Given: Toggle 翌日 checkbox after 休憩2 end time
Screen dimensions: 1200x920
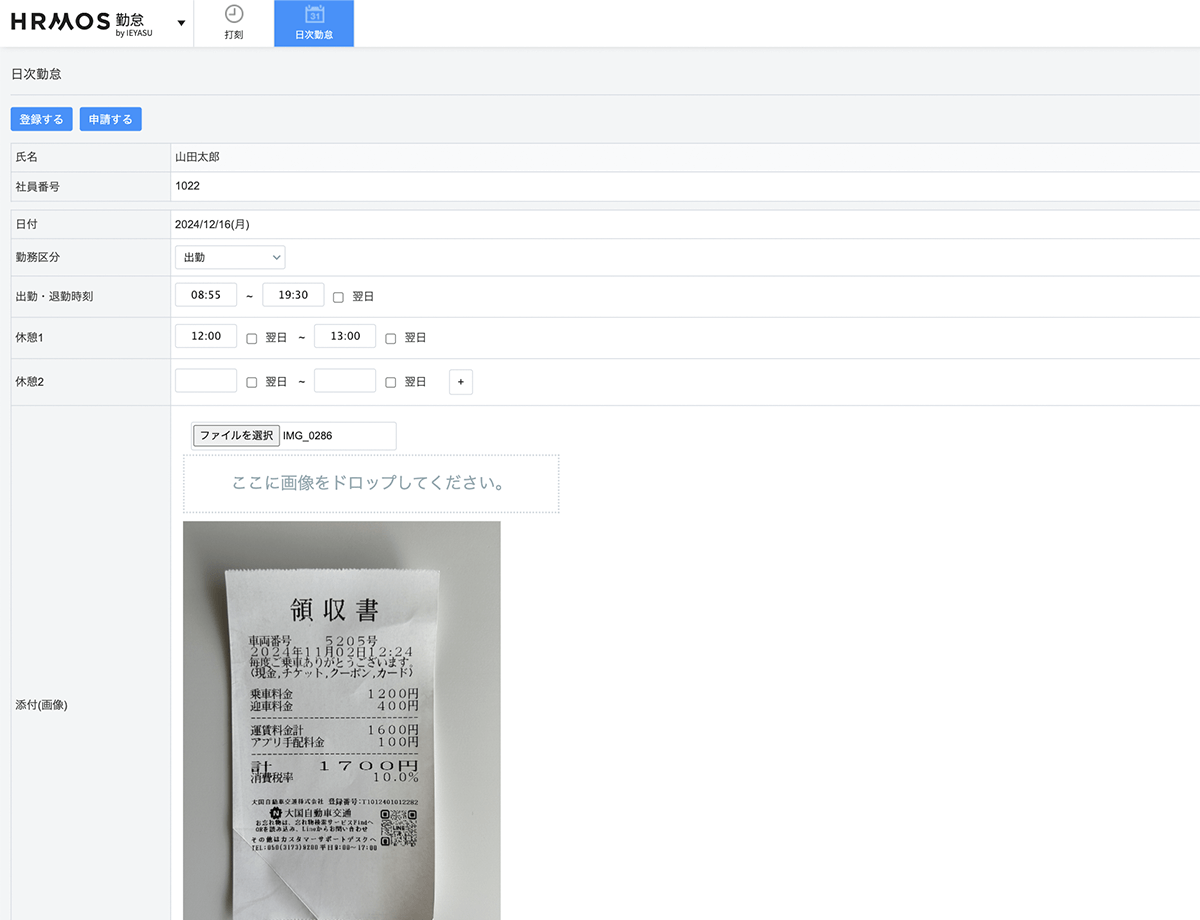Looking at the screenshot, I should tap(391, 382).
